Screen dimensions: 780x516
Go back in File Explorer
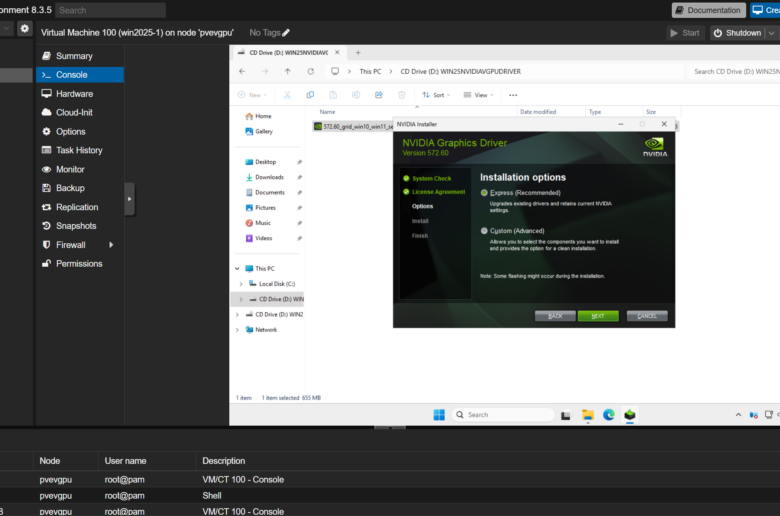[x=242, y=71]
